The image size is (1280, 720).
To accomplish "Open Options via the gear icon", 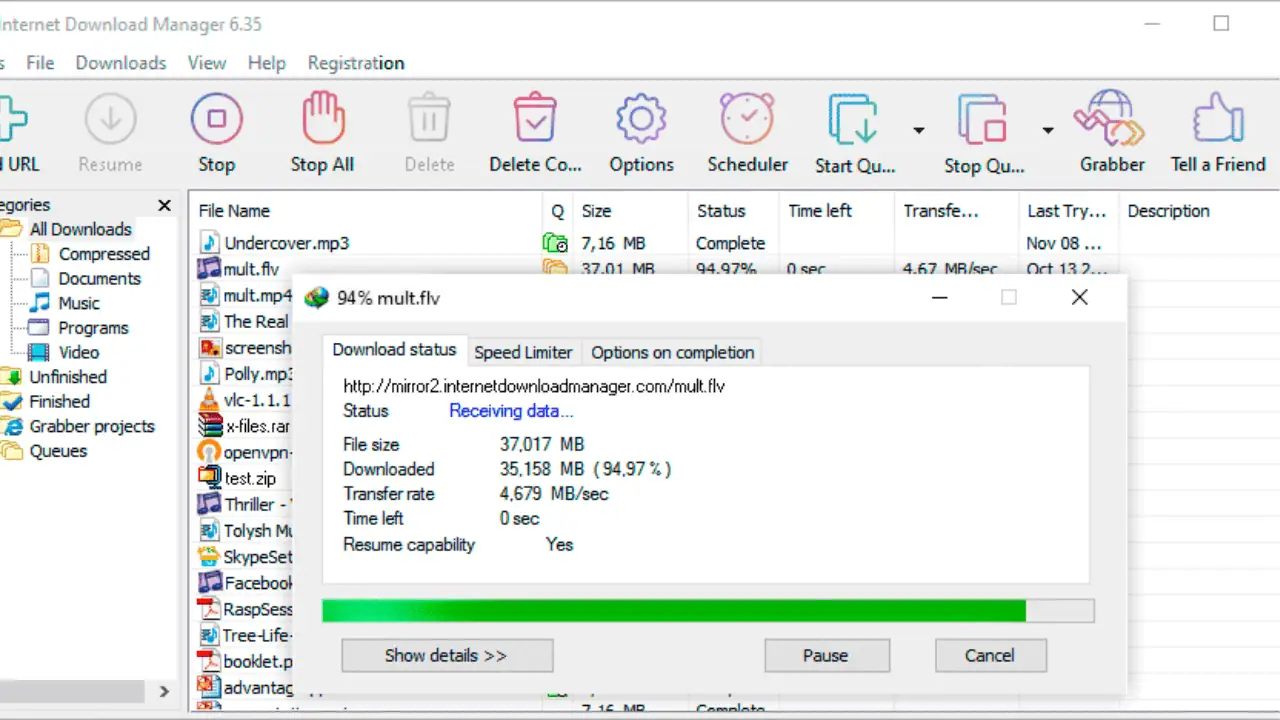I will coord(641,119).
